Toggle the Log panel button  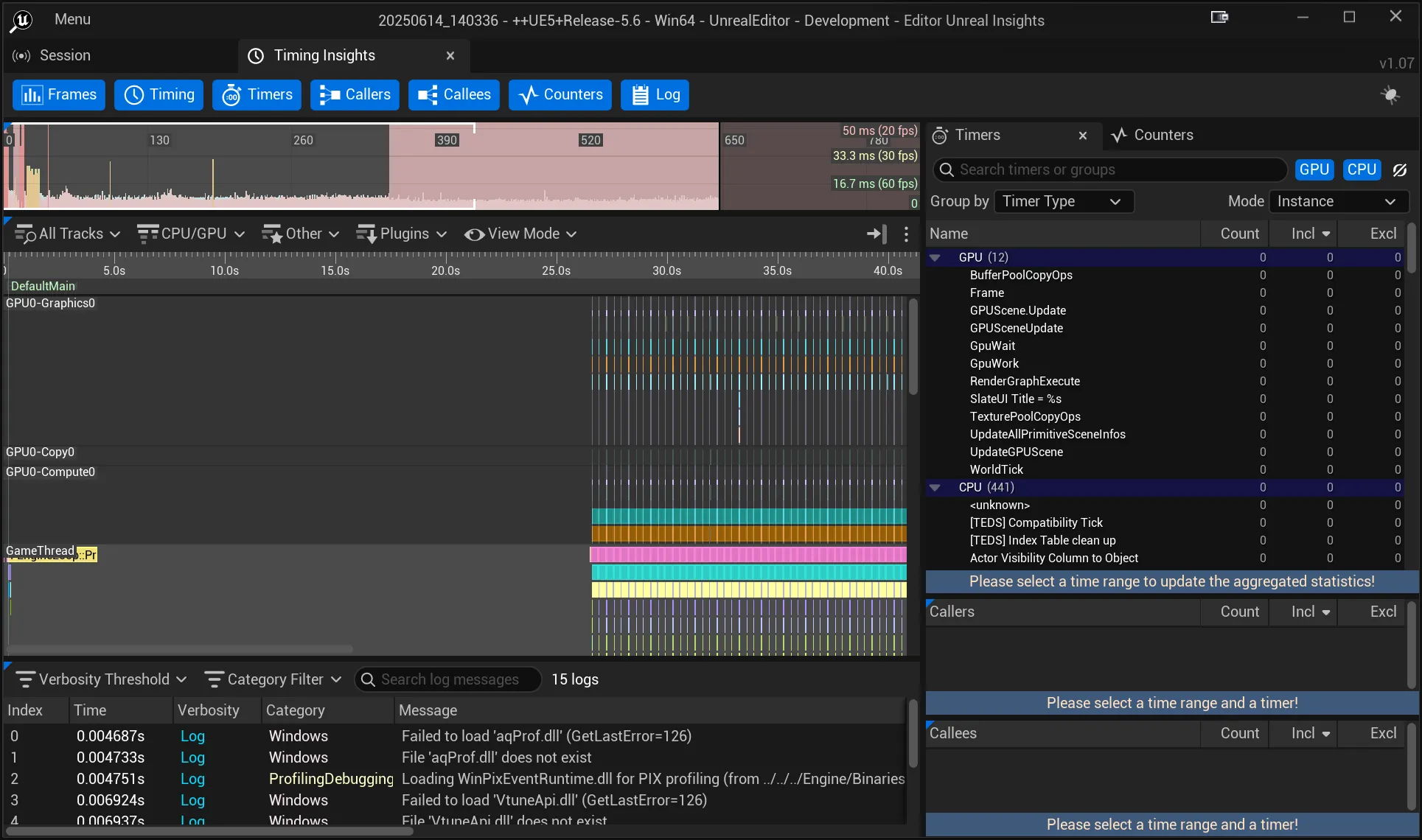(655, 95)
